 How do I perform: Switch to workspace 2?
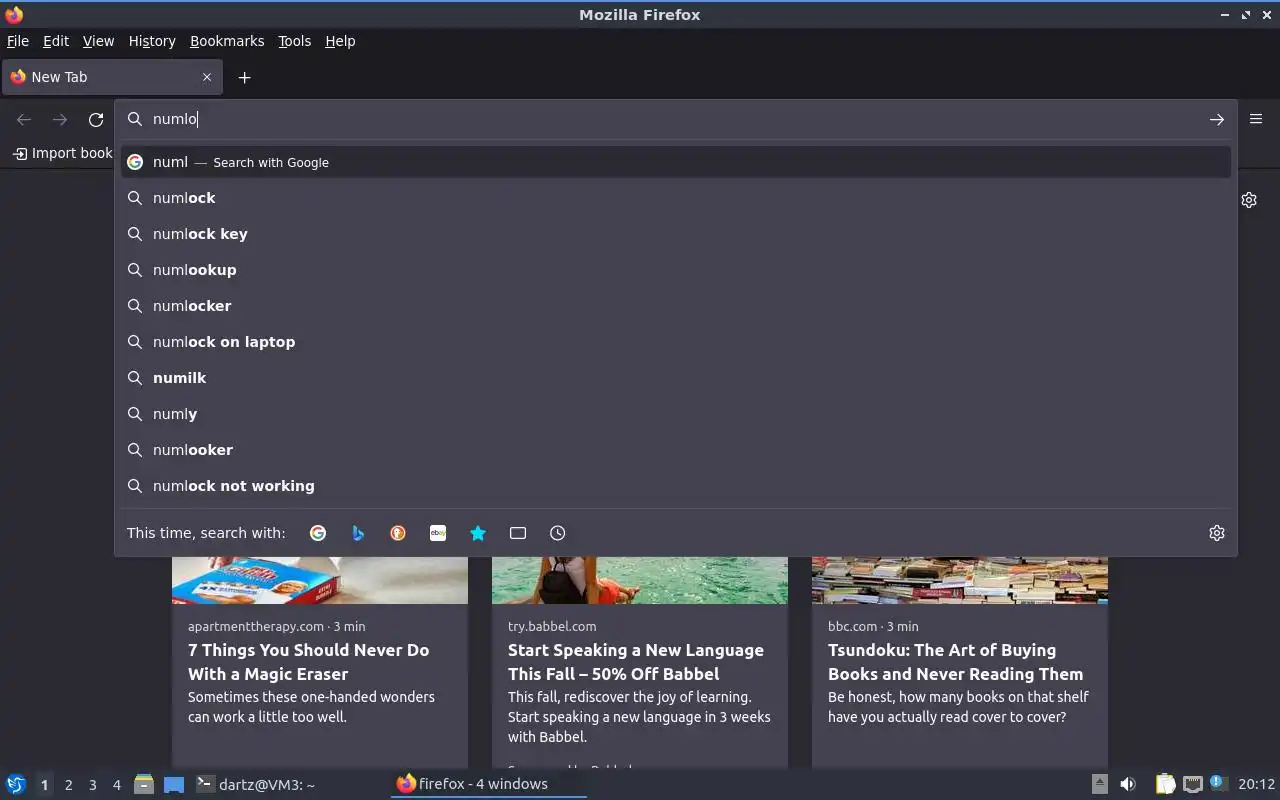pyautogui.click(x=68, y=785)
